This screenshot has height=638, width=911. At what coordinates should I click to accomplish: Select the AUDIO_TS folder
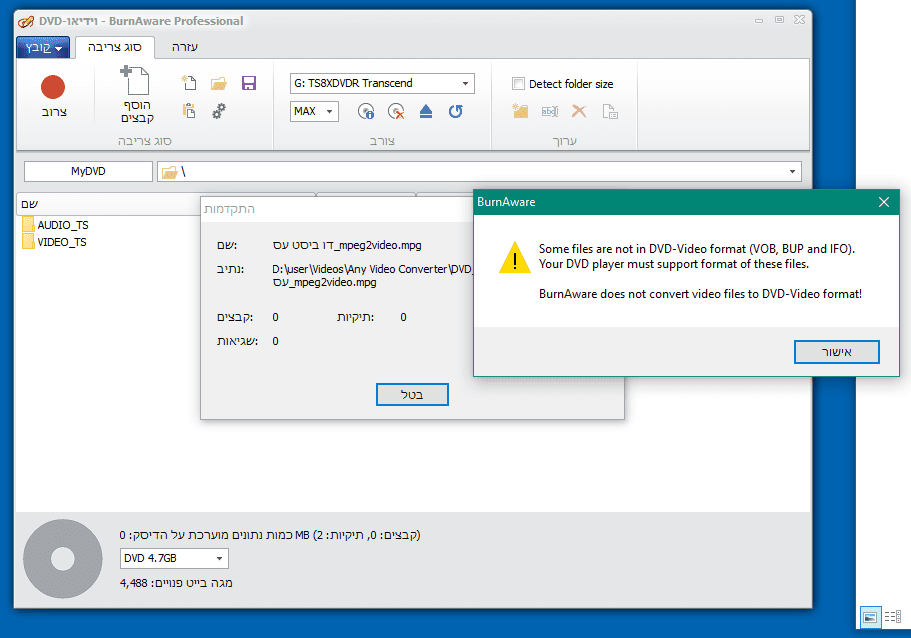pos(55,225)
